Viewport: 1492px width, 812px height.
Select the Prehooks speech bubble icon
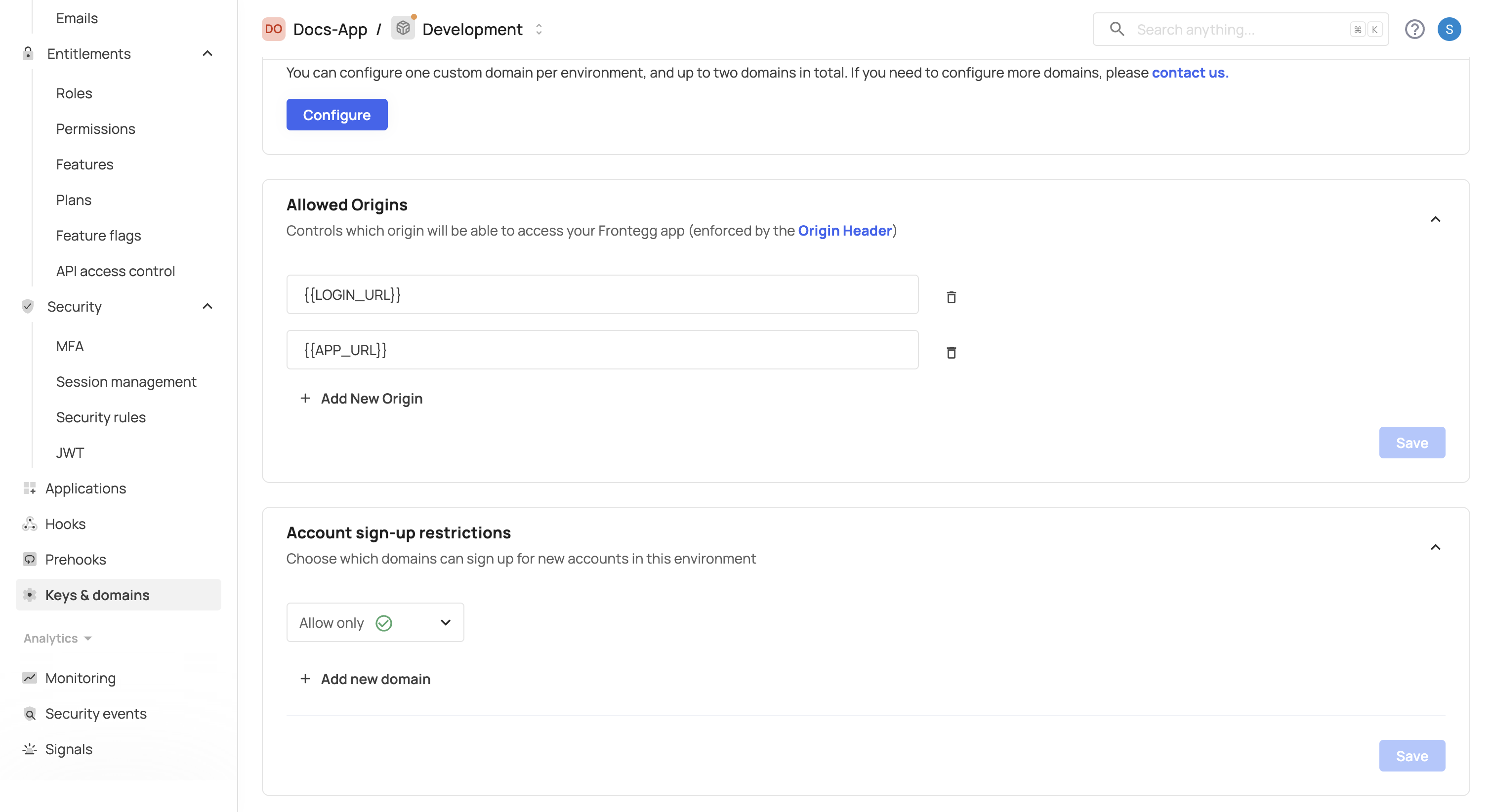pos(30,559)
